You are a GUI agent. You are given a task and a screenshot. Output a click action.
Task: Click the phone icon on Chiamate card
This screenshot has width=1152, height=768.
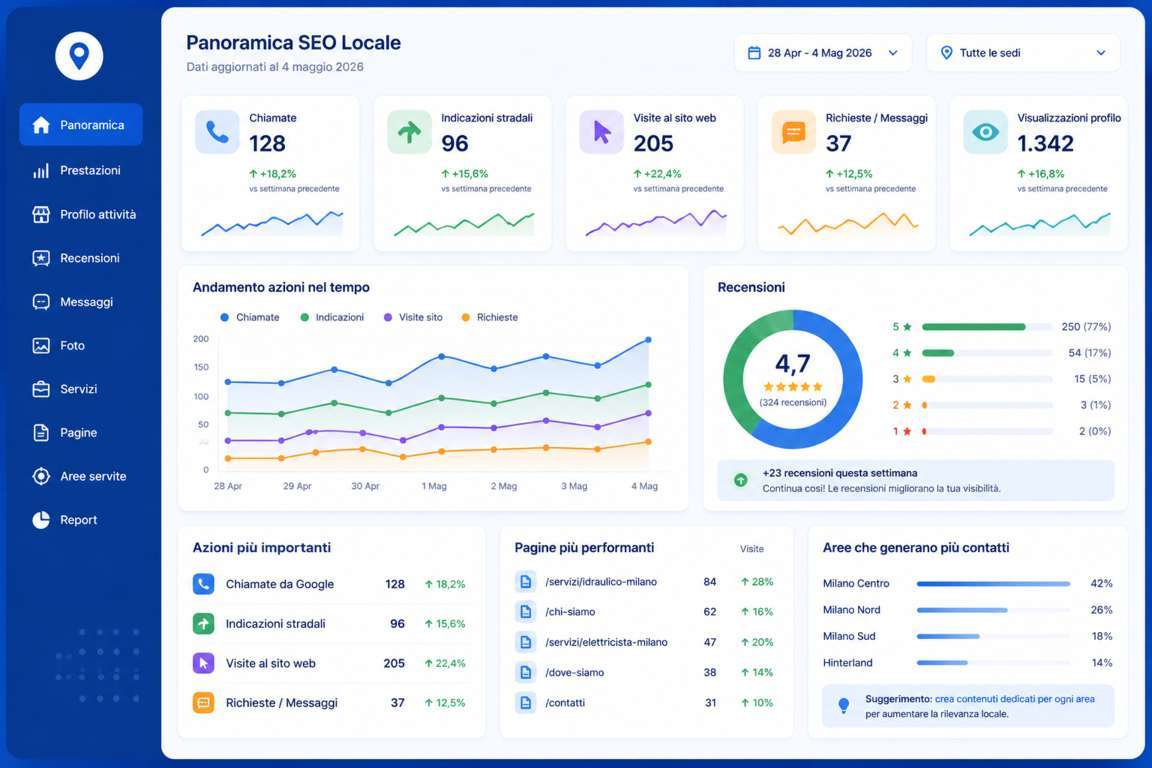coord(217,132)
